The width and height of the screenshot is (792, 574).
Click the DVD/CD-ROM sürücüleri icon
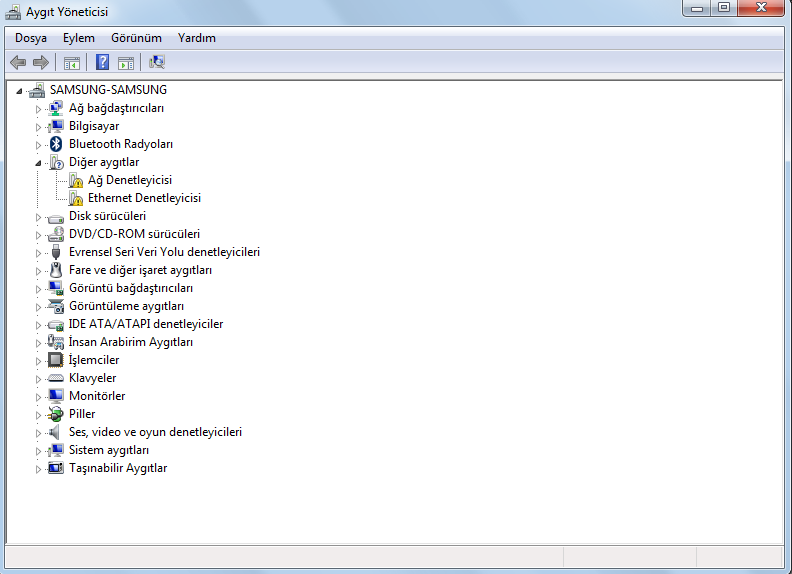point(56,234)
